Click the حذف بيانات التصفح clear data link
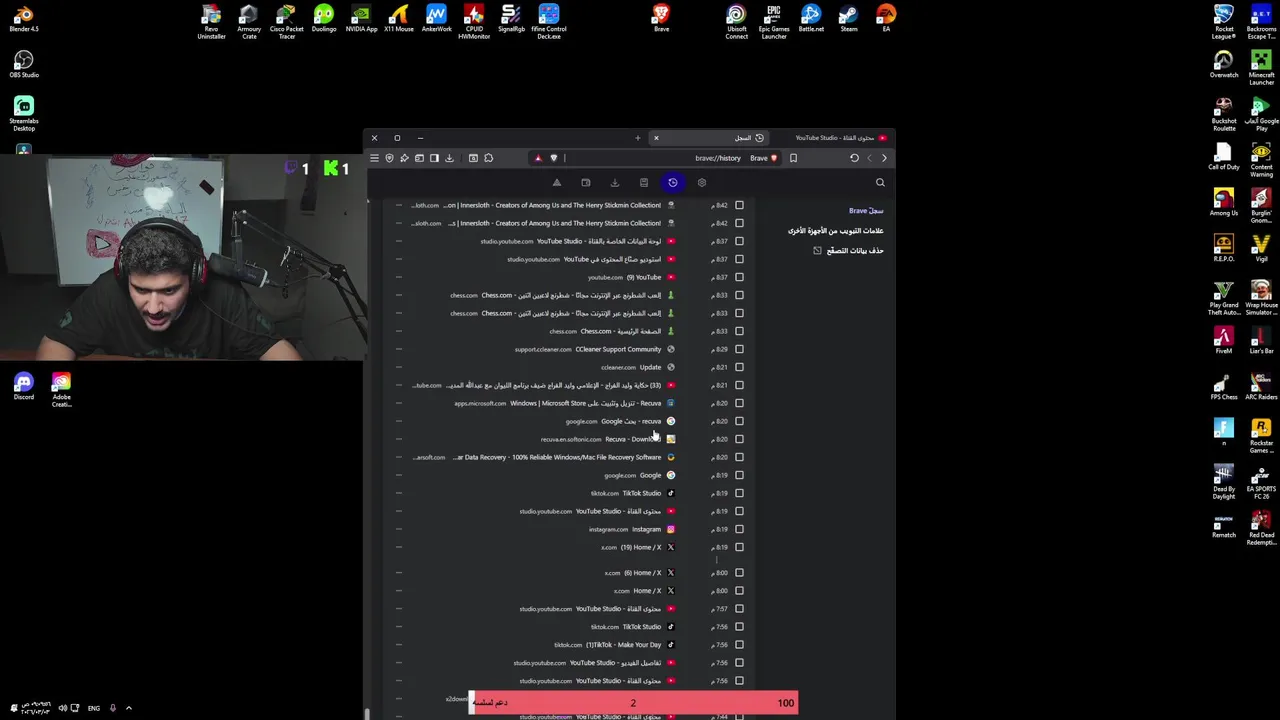Image resolution: width=1280 pixels, height=720 pixels. click(x=848, y=251)
